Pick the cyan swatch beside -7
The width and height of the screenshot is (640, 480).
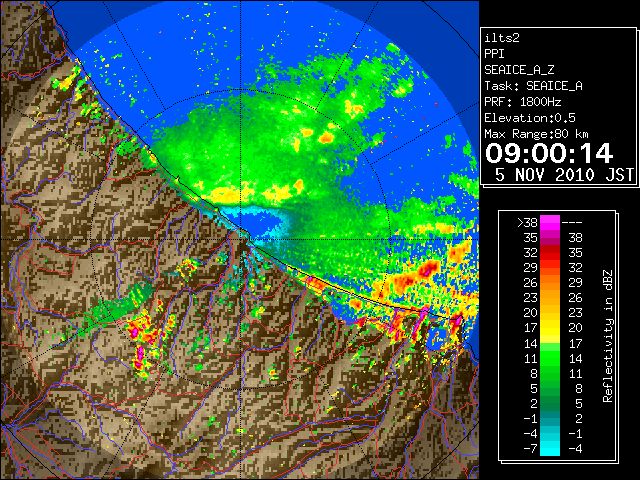pyautogui.click(x=550, y=449)
